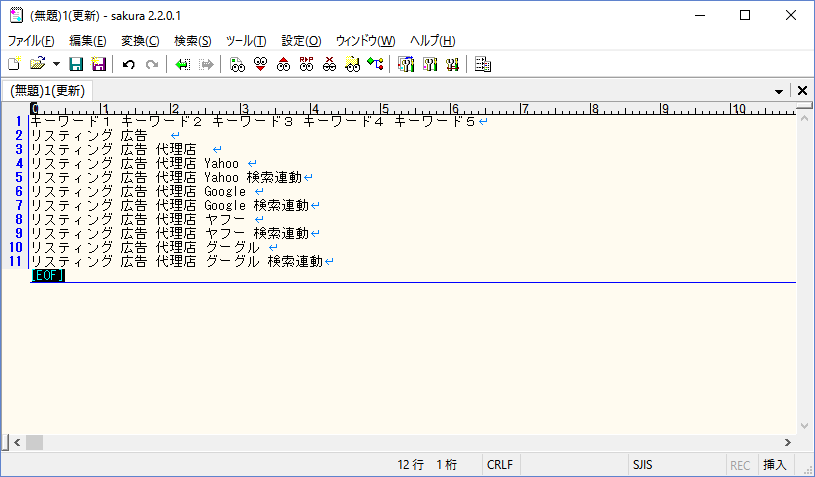Click 検索連動 on line 11
815x477 pixels.
(295, 262)
